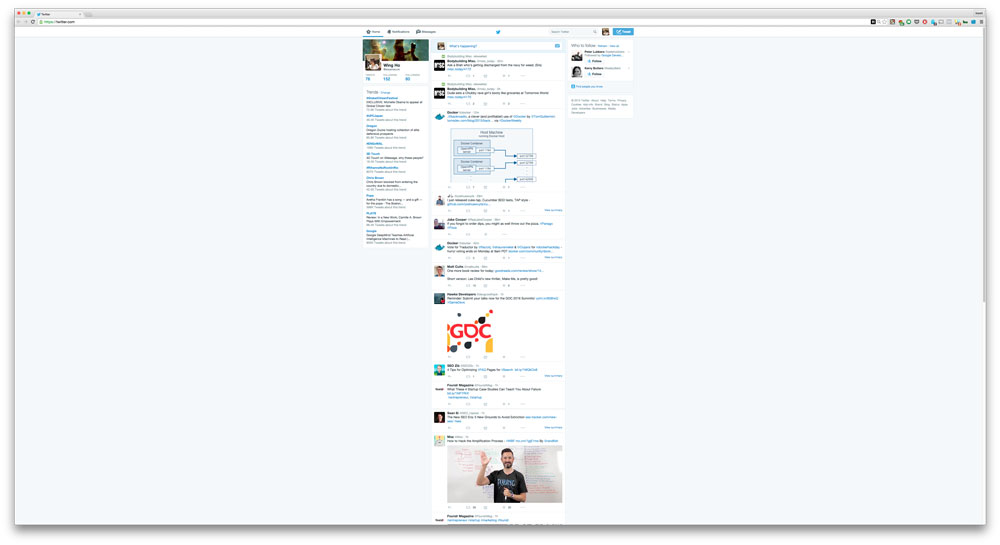Click View summary on SEO FAQ pages tweet

(553, 375)
